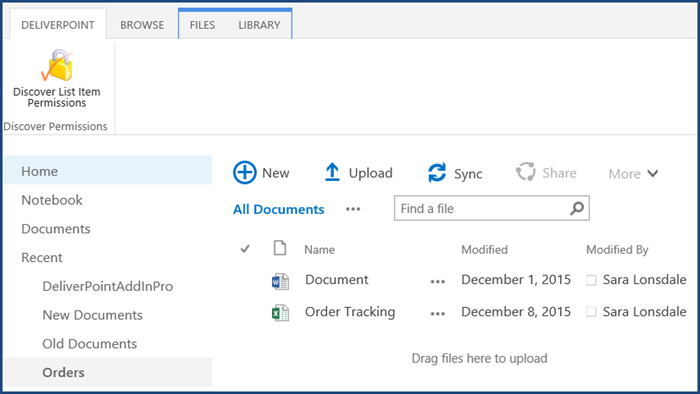The width and height of the screenshot is (700, 394).
Task: Click the Share circular icon
Action: 525,171
